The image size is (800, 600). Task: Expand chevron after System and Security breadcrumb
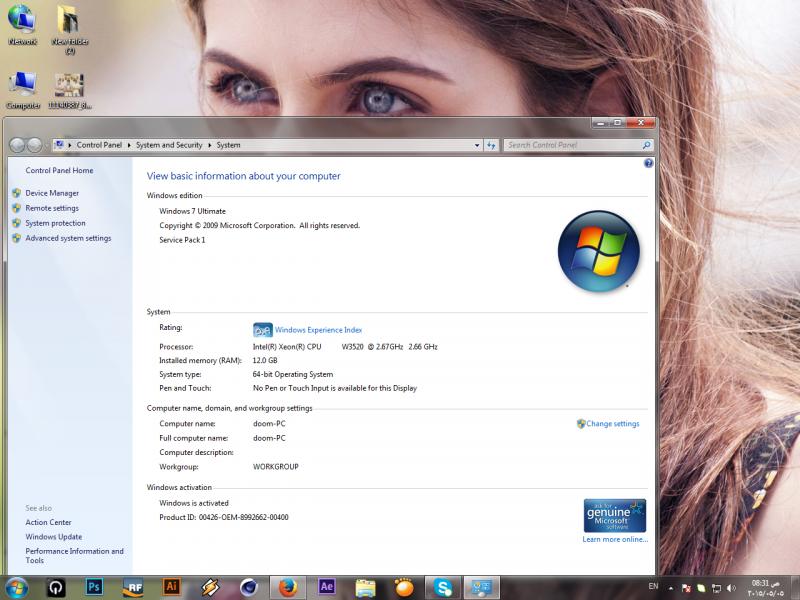point(209,145)
